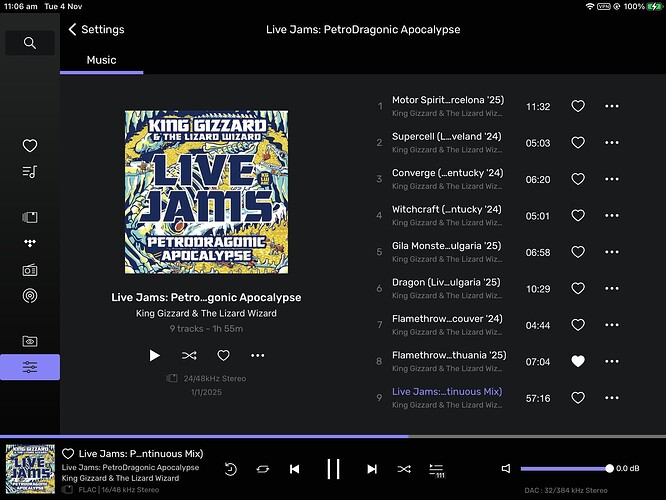Open Favorites heart in the left sidebar

click(30, 146)
